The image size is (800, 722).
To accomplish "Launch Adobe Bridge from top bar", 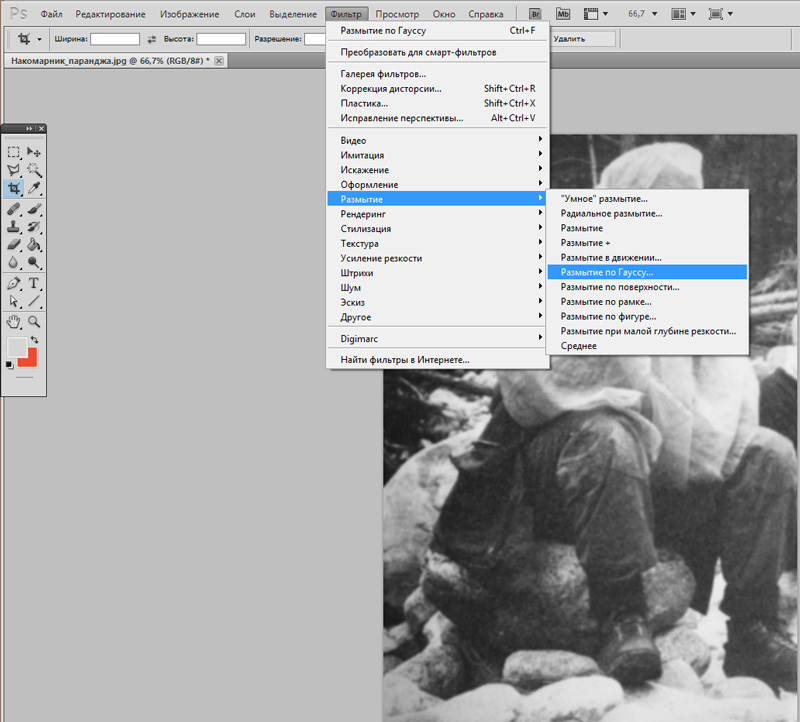I will point(535,14).
